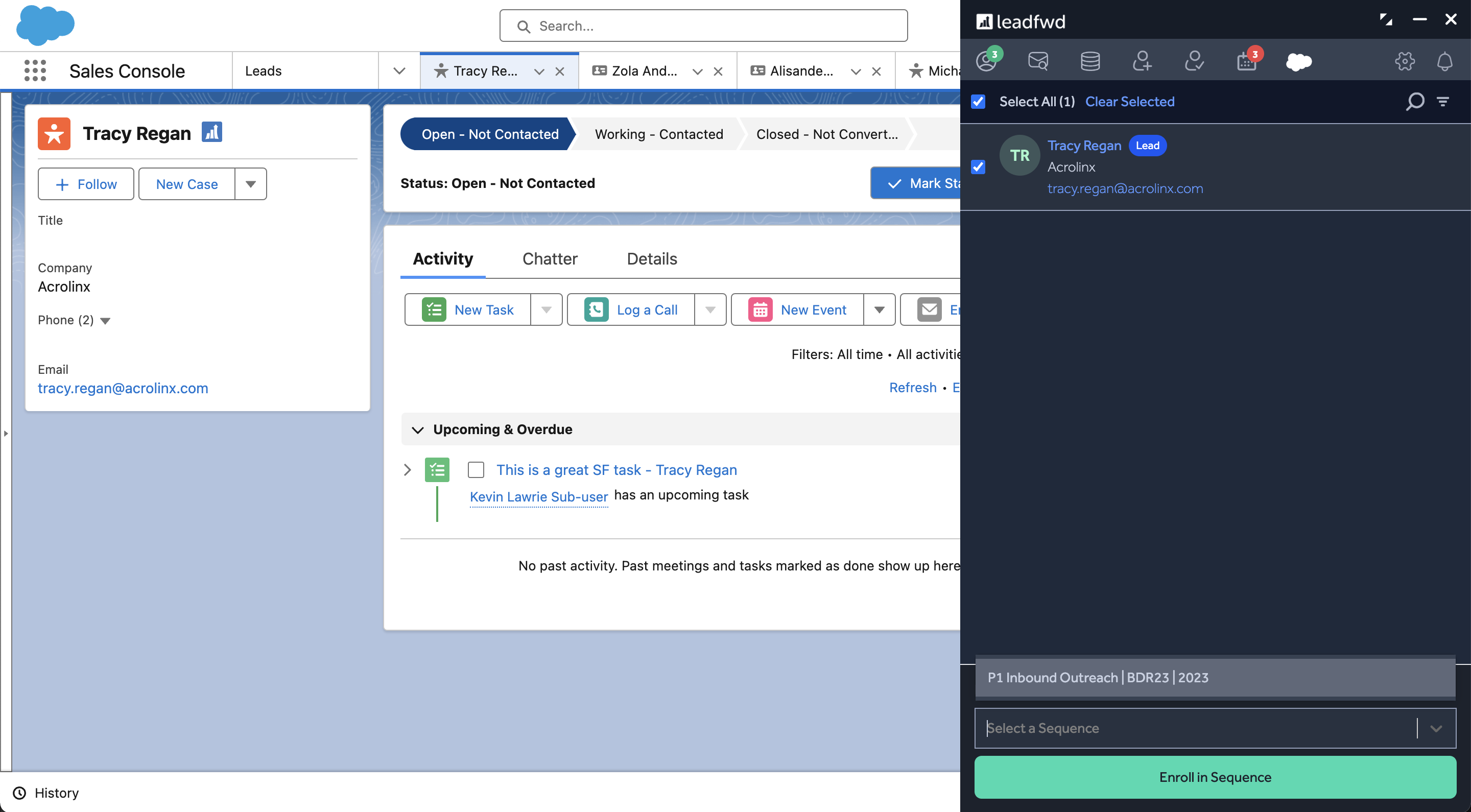Open leadfwd email search icon

(1037, 61)
